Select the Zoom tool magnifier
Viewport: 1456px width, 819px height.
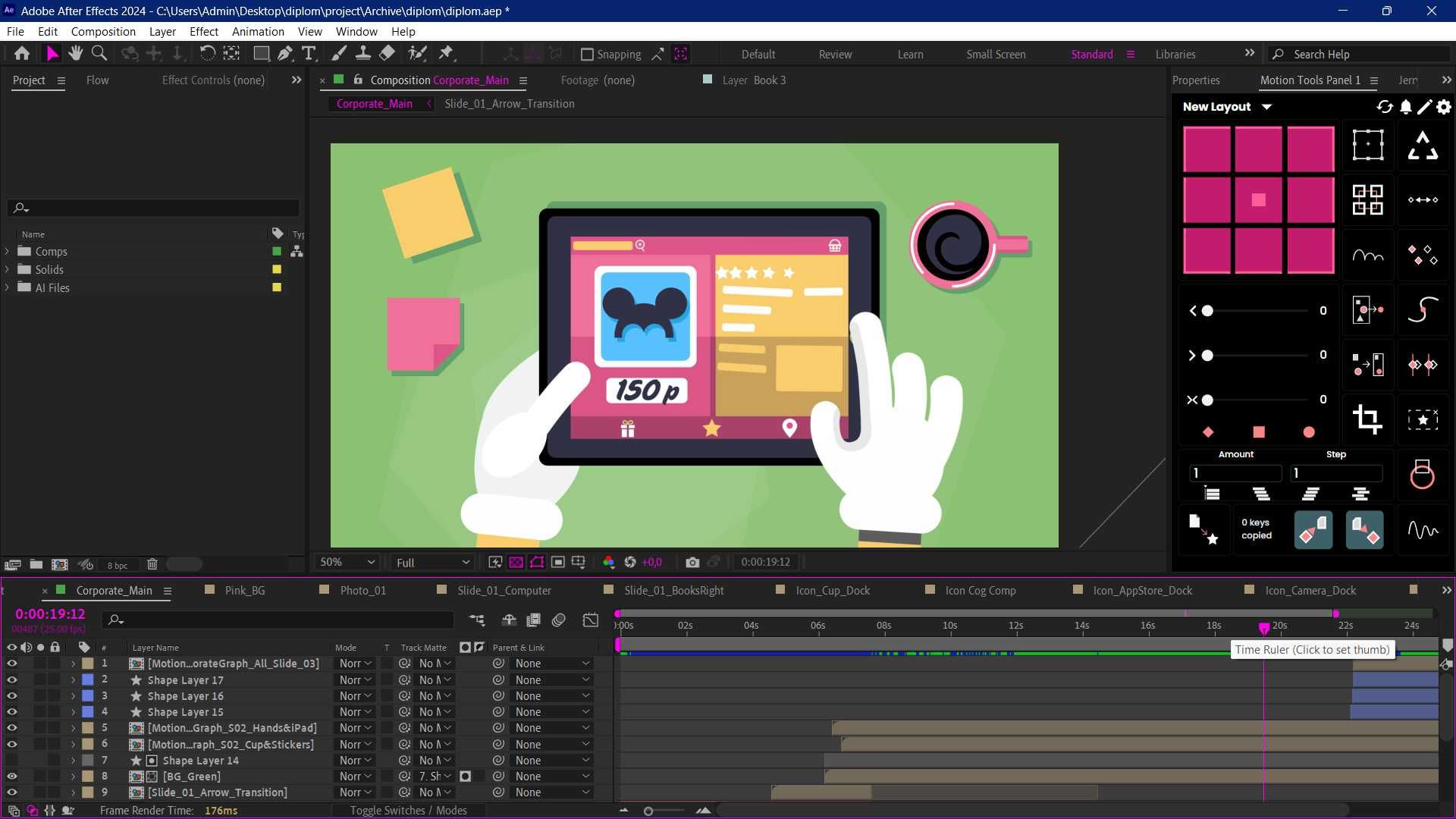[99, 54]
